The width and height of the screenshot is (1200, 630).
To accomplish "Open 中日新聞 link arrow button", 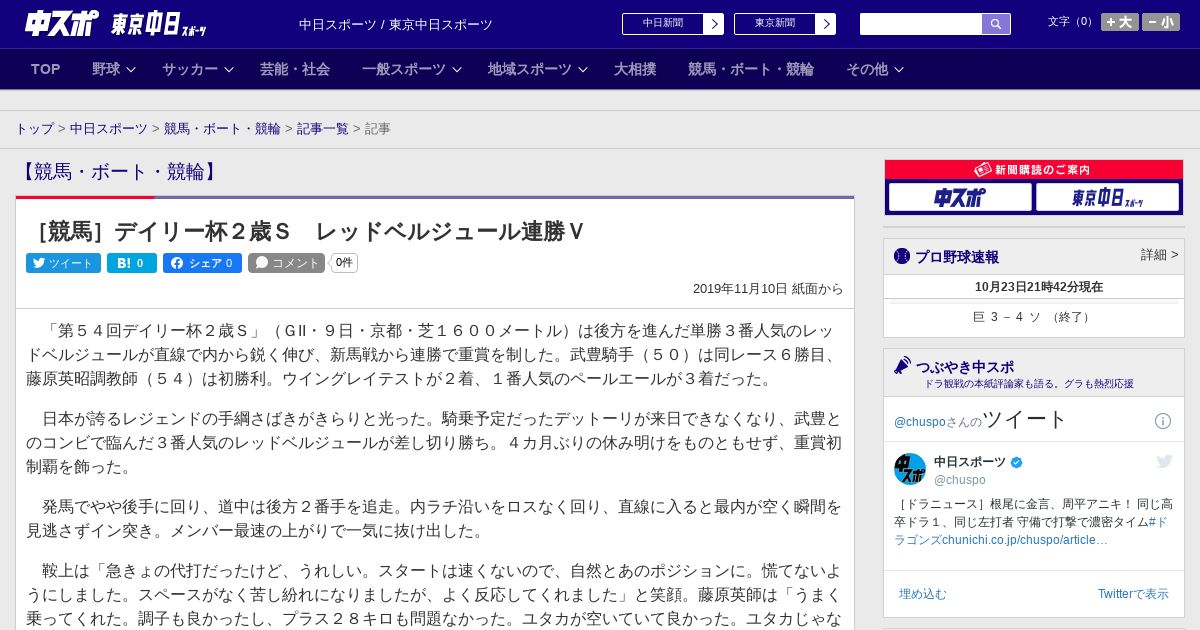I will pos(713,24).
